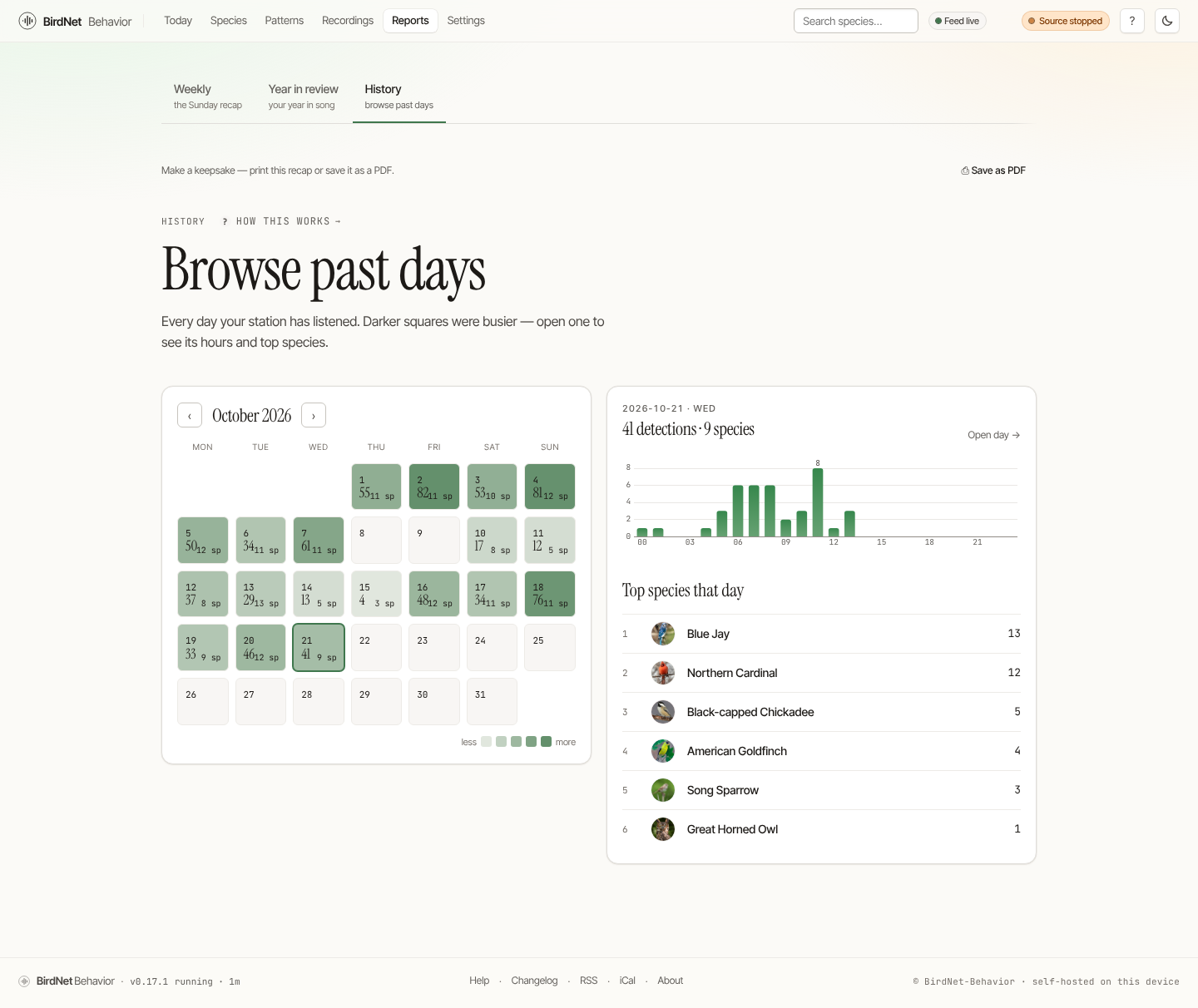Select October 2 calendar day
The height and width of the screenshot is (1008, 1198).
(x=434, y=487)
